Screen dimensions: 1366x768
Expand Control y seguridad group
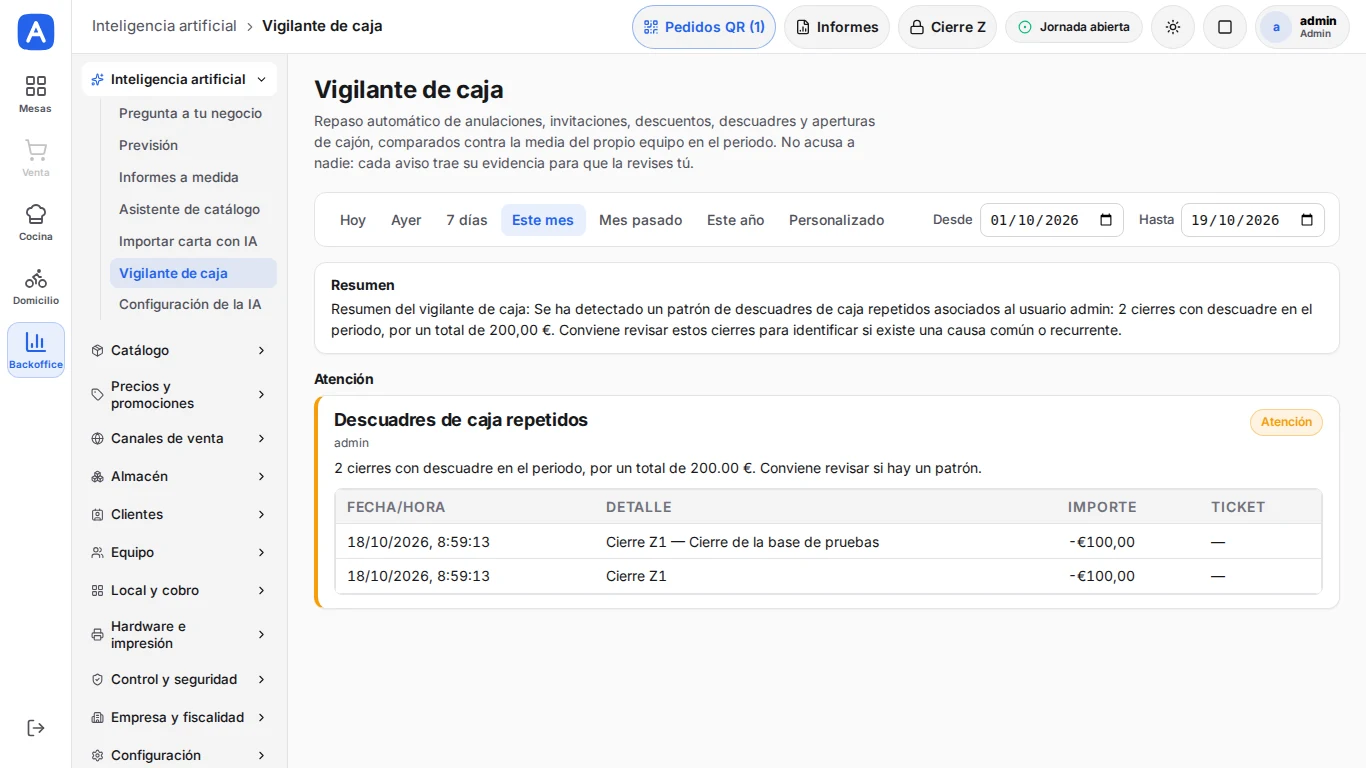tap(179, 679)
